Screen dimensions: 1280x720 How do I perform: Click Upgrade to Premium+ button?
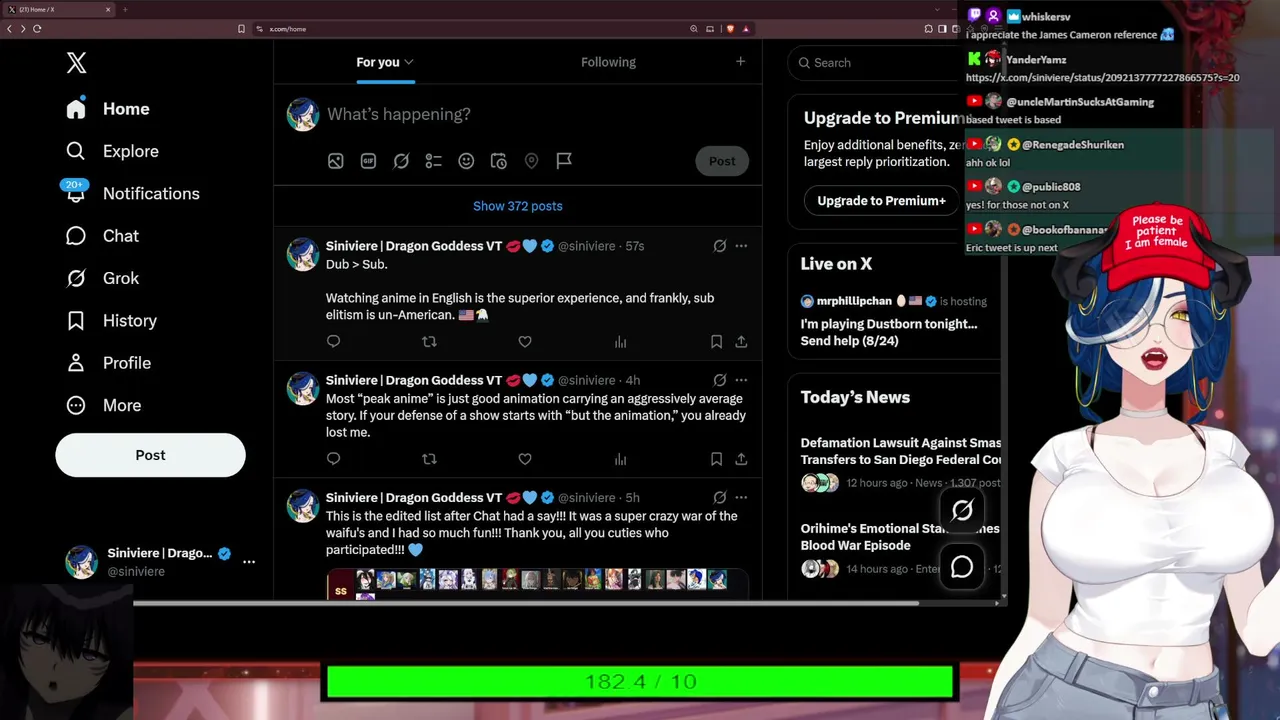tap(881, 201)
